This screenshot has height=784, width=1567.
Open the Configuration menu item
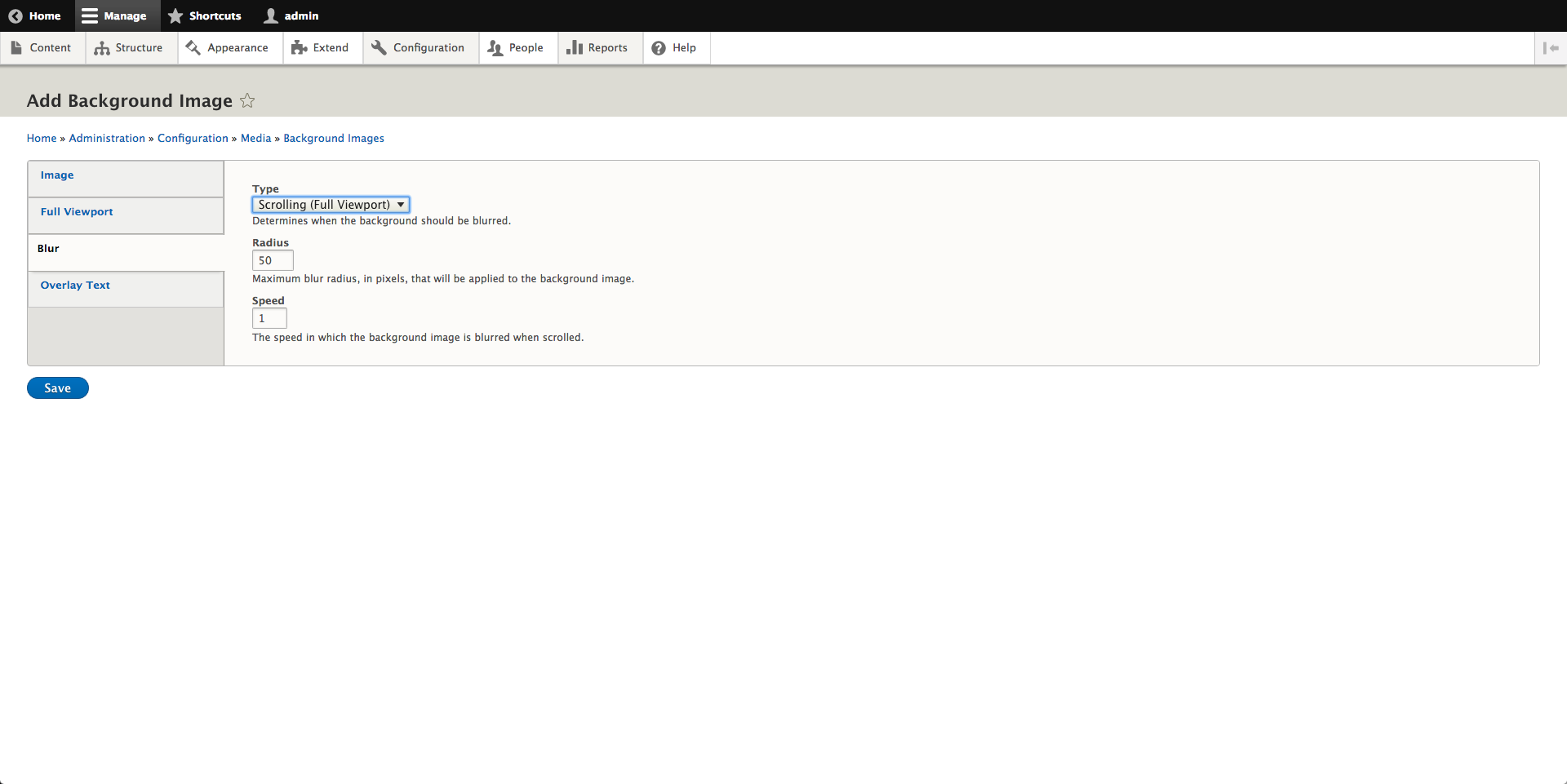point(419,48)
